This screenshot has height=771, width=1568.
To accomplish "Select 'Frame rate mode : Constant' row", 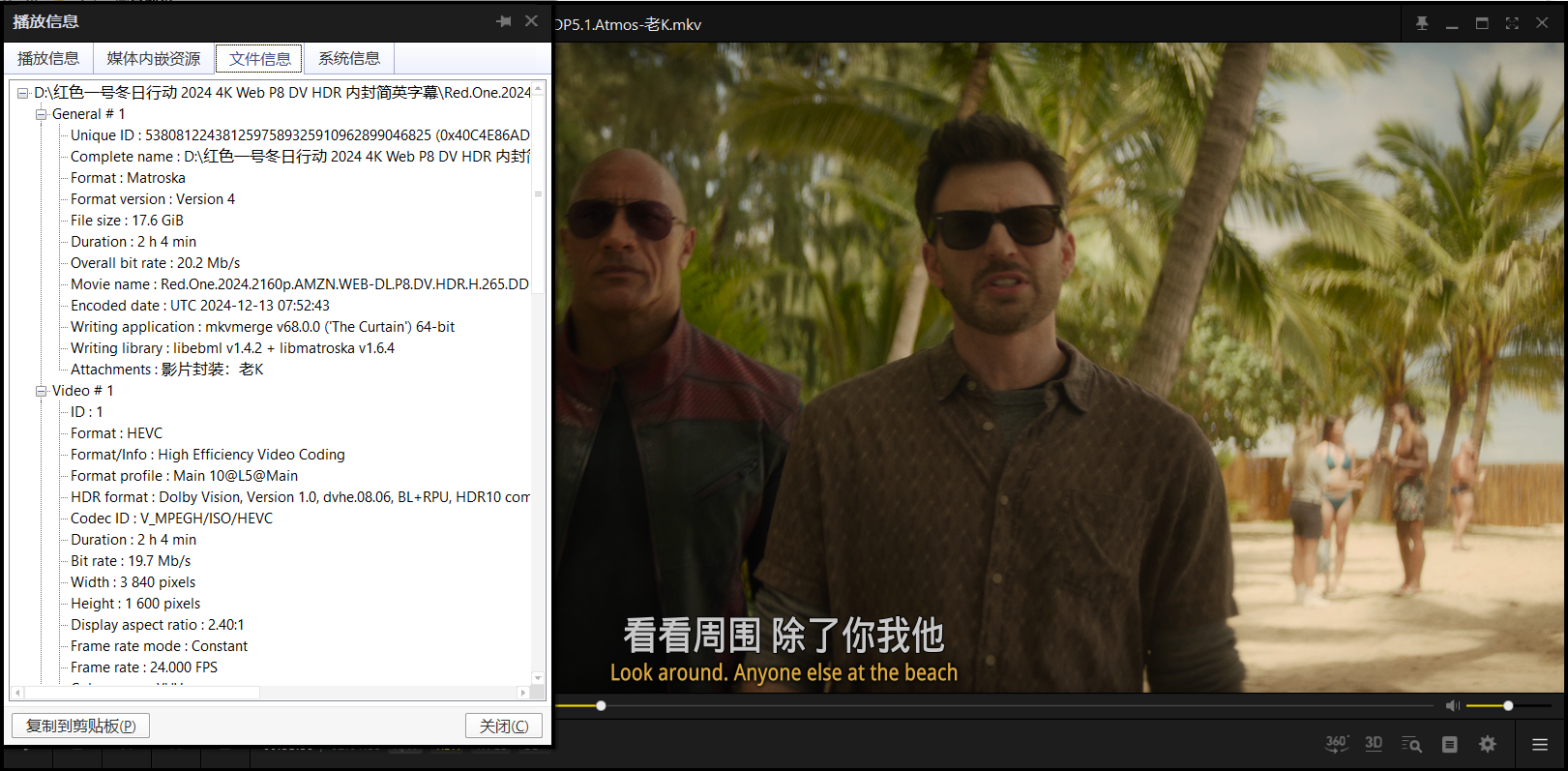I will [x=159, y=646].
